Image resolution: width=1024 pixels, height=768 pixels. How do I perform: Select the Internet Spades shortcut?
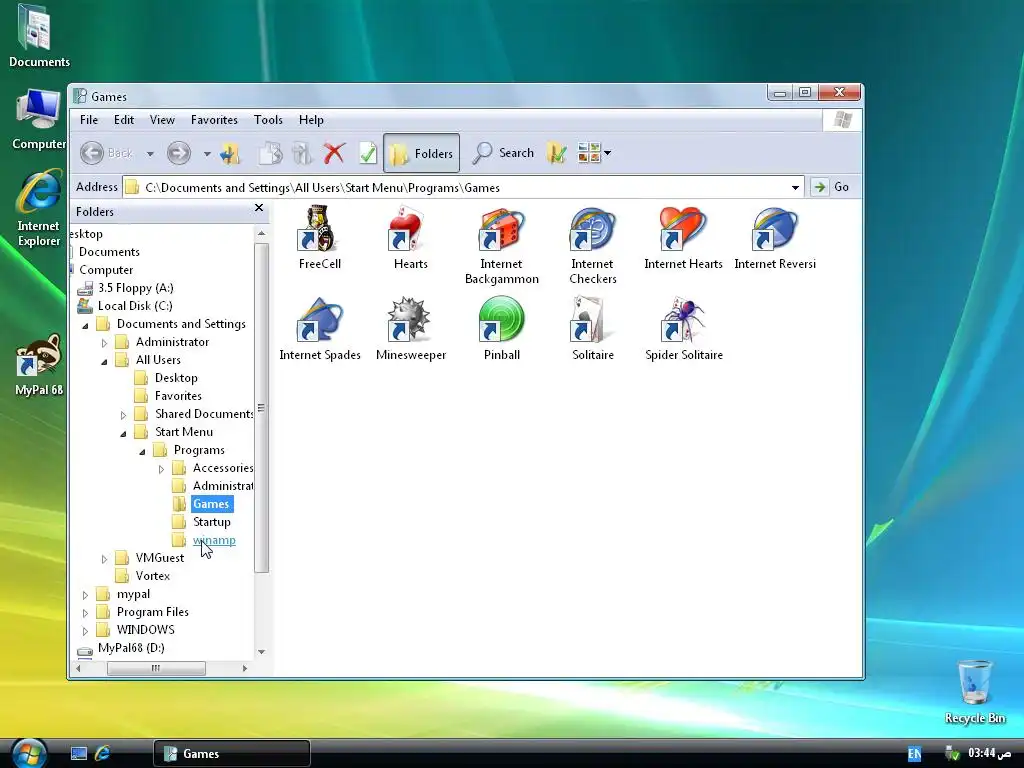click(319, 329)
